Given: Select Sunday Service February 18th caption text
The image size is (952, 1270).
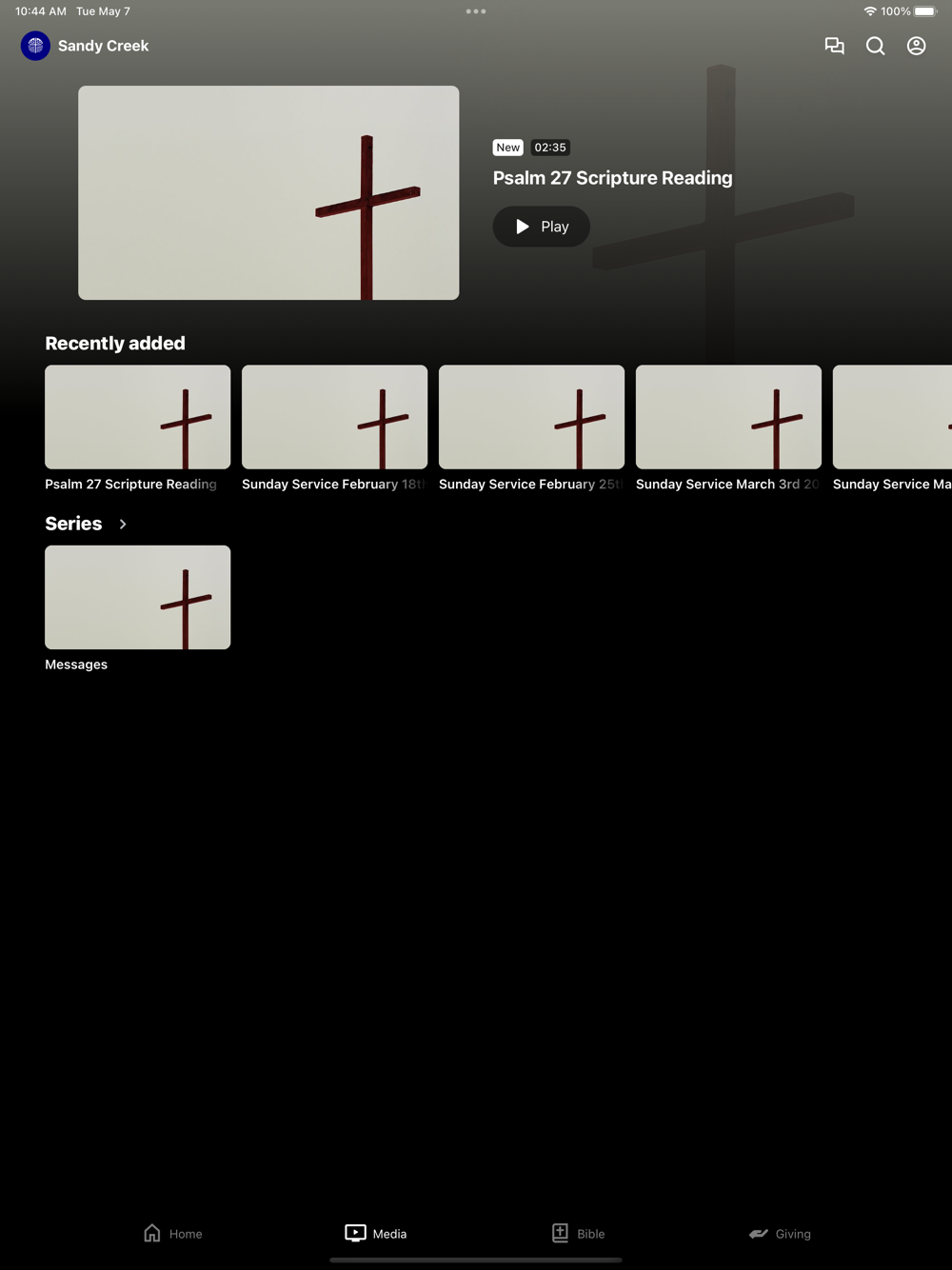Looking at the screenshot, I should tap(334, 485).
